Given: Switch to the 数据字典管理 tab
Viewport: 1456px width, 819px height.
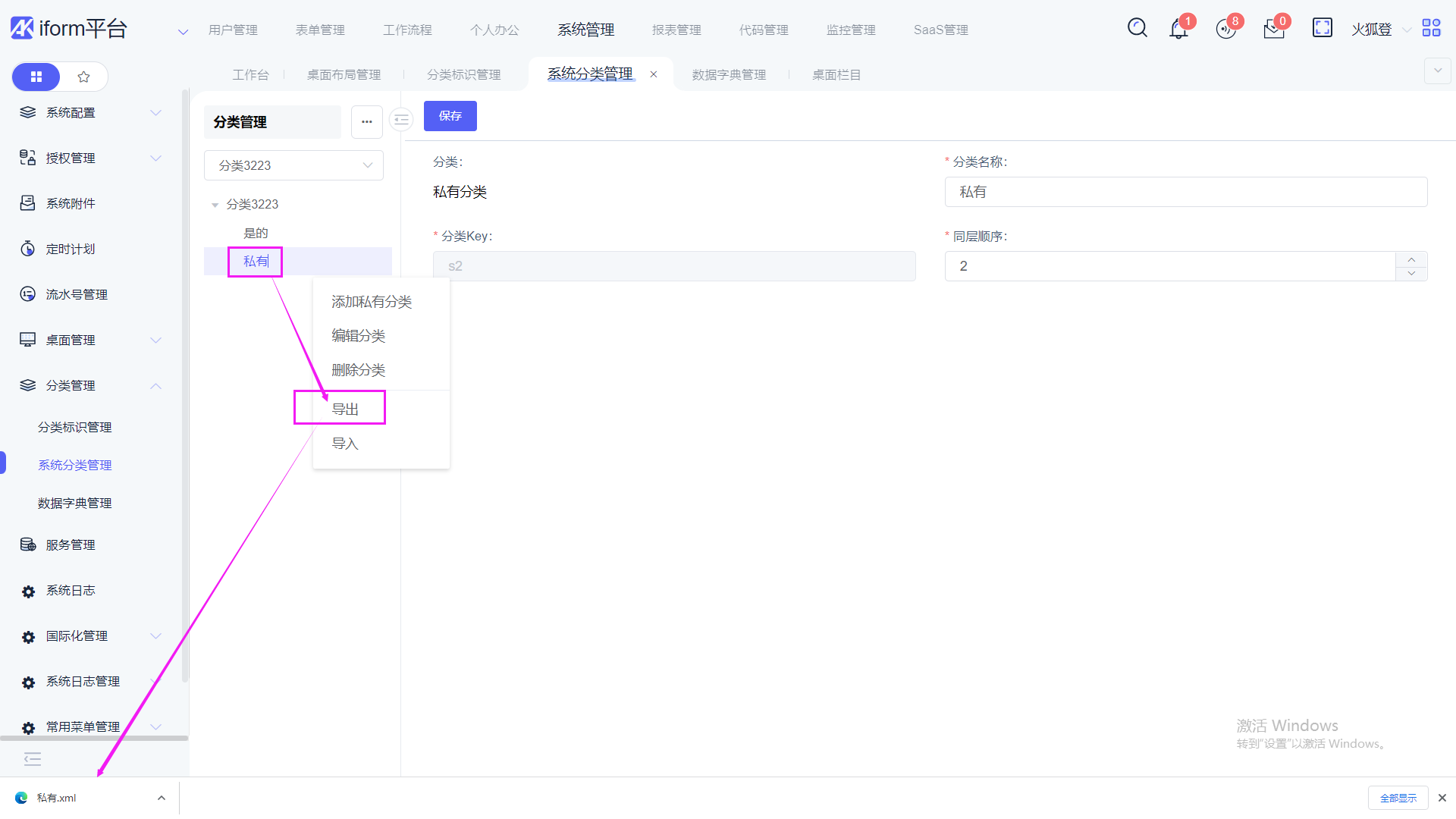Looking at the screenshot, I should click(729, 74).
